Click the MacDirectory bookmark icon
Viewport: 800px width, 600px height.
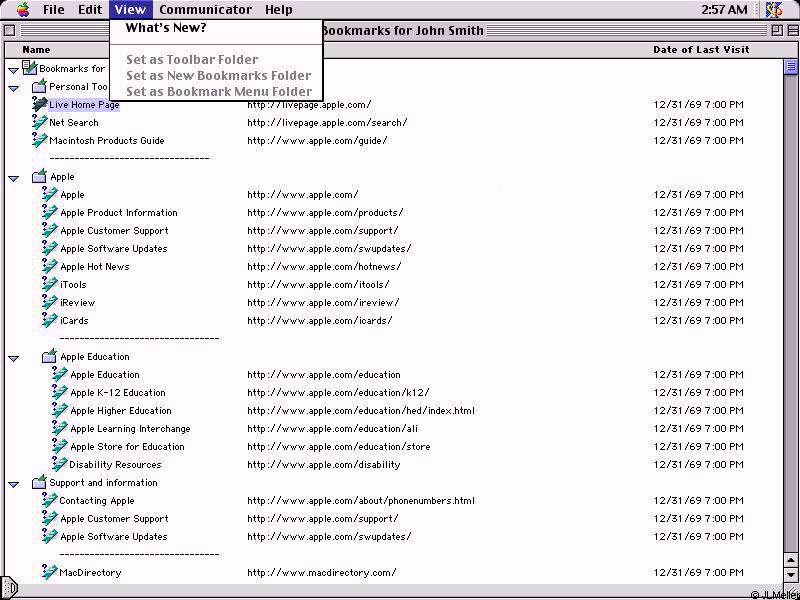[x=49, y=573]
